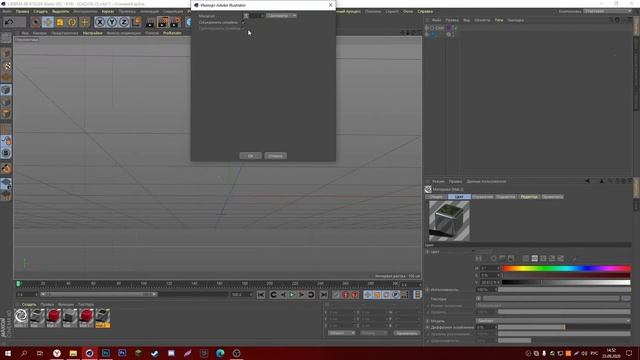This screenshot has width=640, height=360.
Task: Select the HSV color mode icon
Action: pyautogui.click(x=534, y=258)
